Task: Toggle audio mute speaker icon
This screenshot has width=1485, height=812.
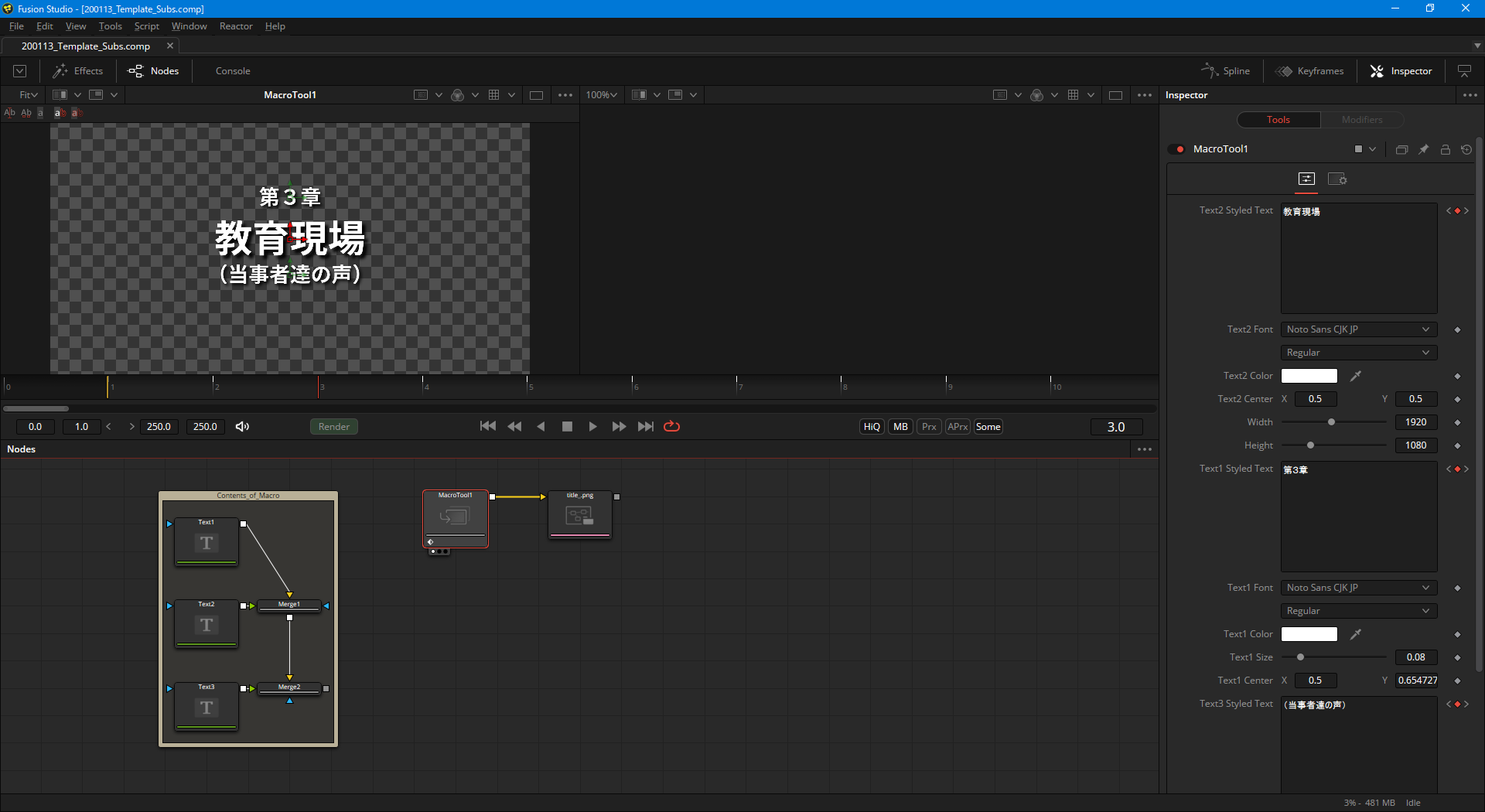Action: 242,427
